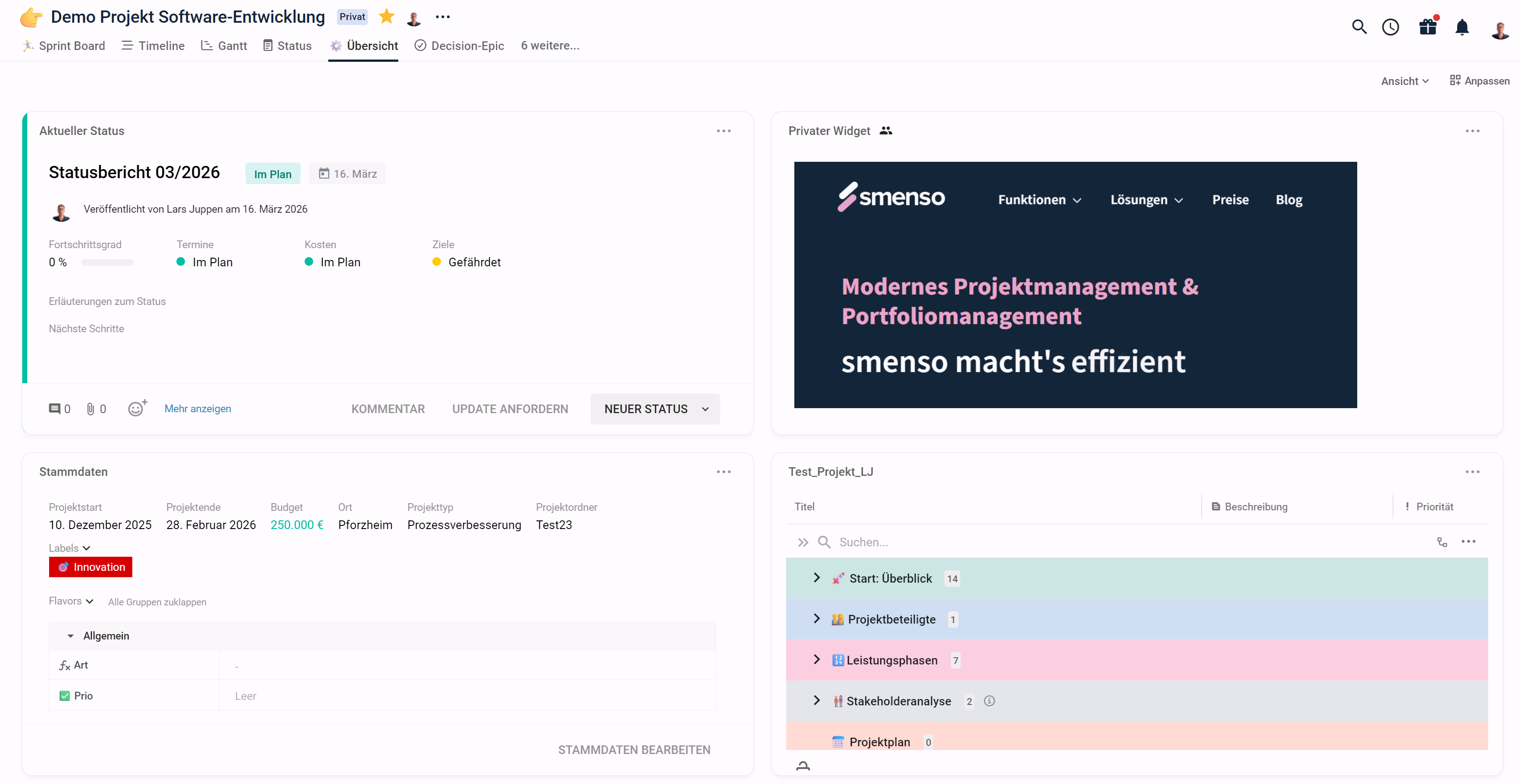Open the search magnifier in the header

(1359, 27)
